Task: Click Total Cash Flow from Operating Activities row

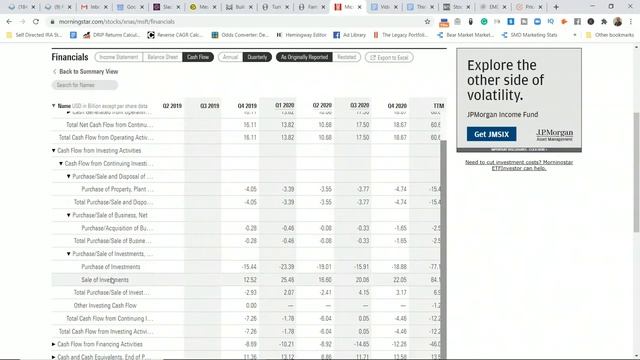Action: (x=246, y=138)
